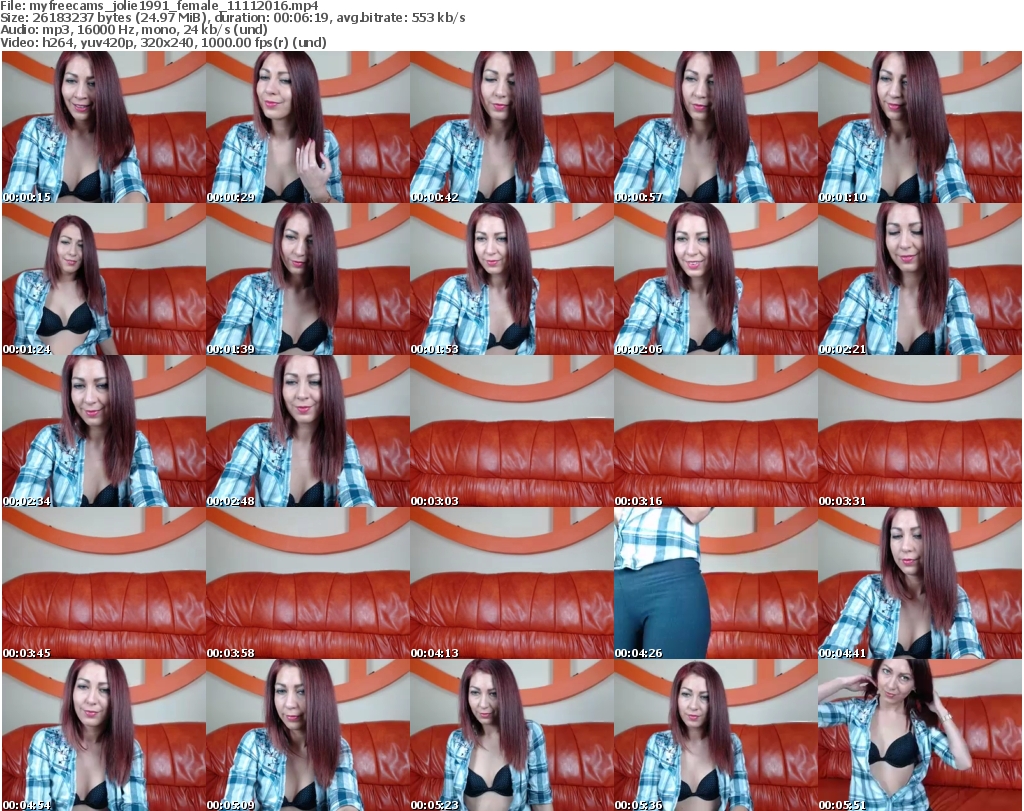Pick the empty-sofa frame at 00:03:03
This screenshot has width=1024, height=811.
pos(512,431)
